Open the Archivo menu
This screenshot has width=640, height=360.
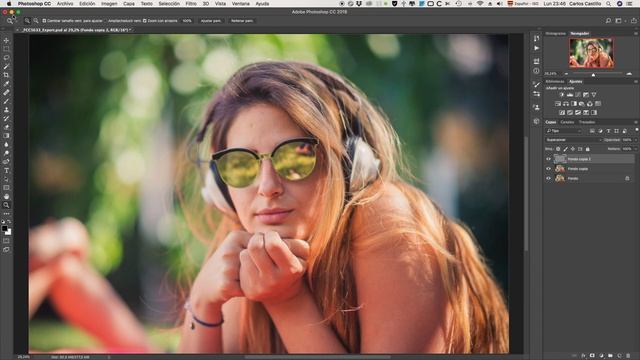65,4
